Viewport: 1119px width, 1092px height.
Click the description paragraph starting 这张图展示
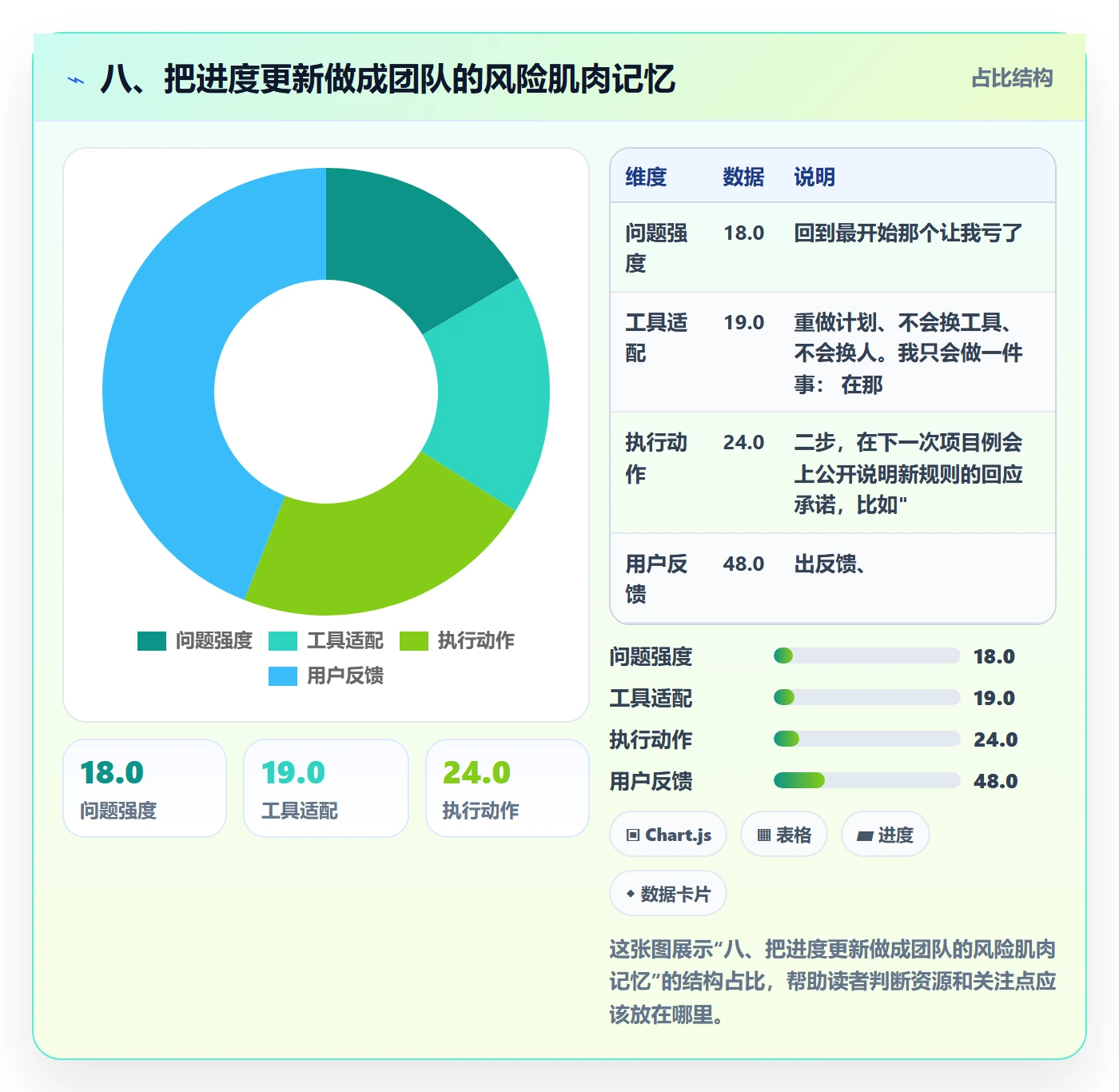832,982
